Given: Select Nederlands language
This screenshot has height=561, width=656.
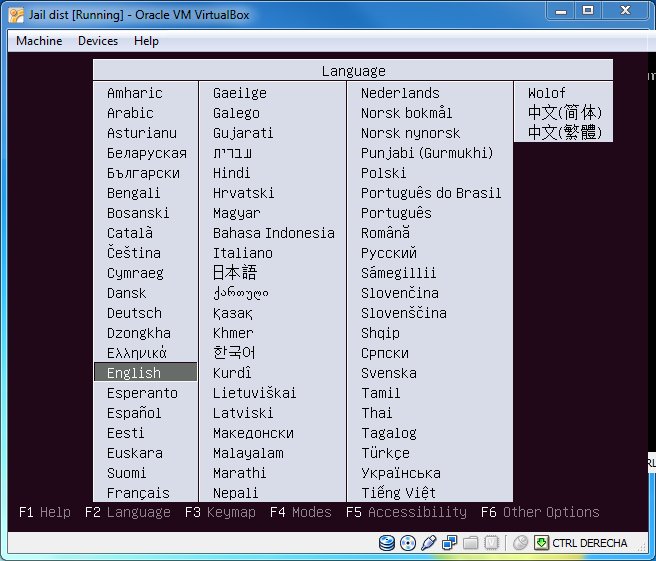Looking at the screenshot, I should click(x=400, y=93).
